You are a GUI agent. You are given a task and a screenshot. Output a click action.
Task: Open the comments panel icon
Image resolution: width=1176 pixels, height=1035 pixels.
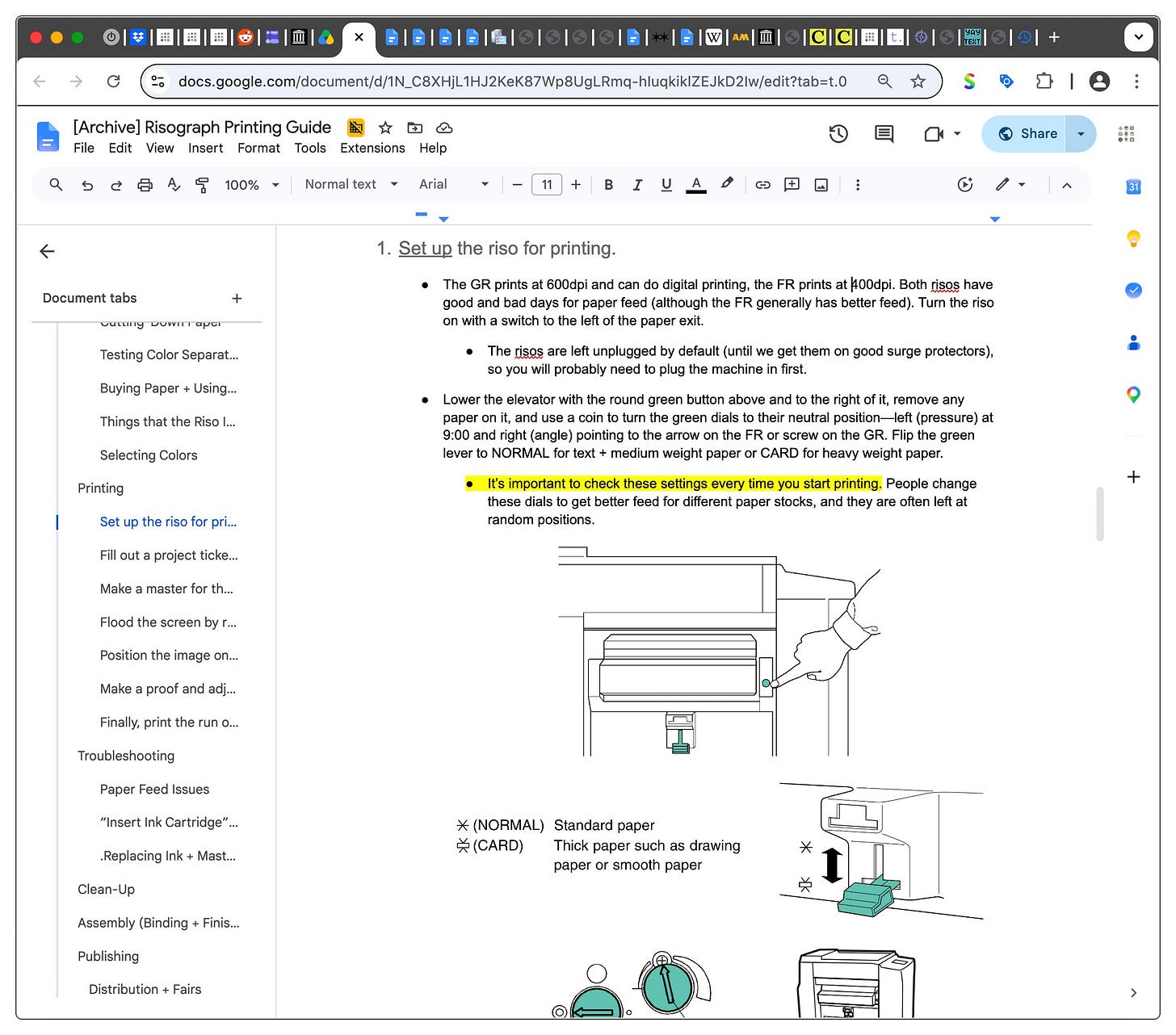pyautogui.click(x=884, y=134)
